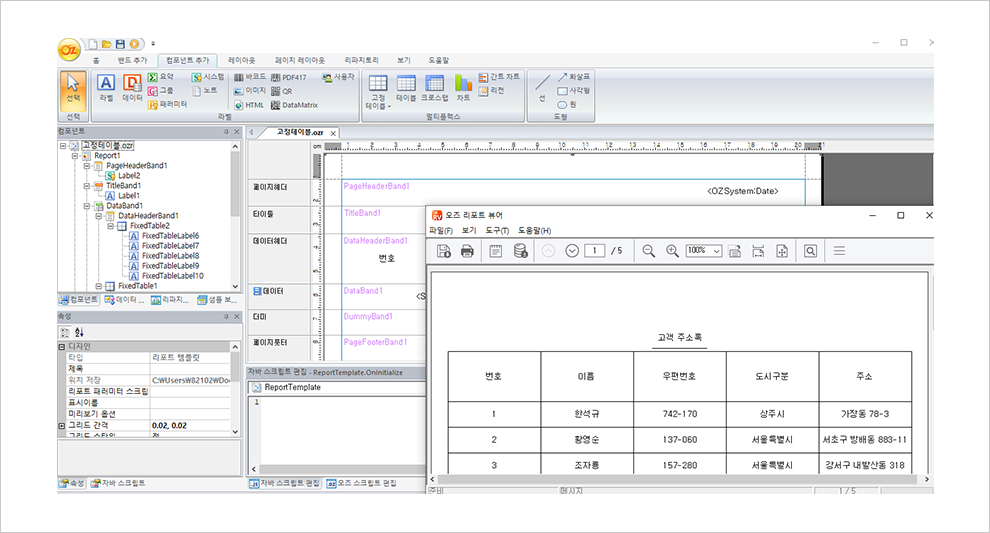Choose the 원 circle shape

pyautogui.click(x=567, y=104)
